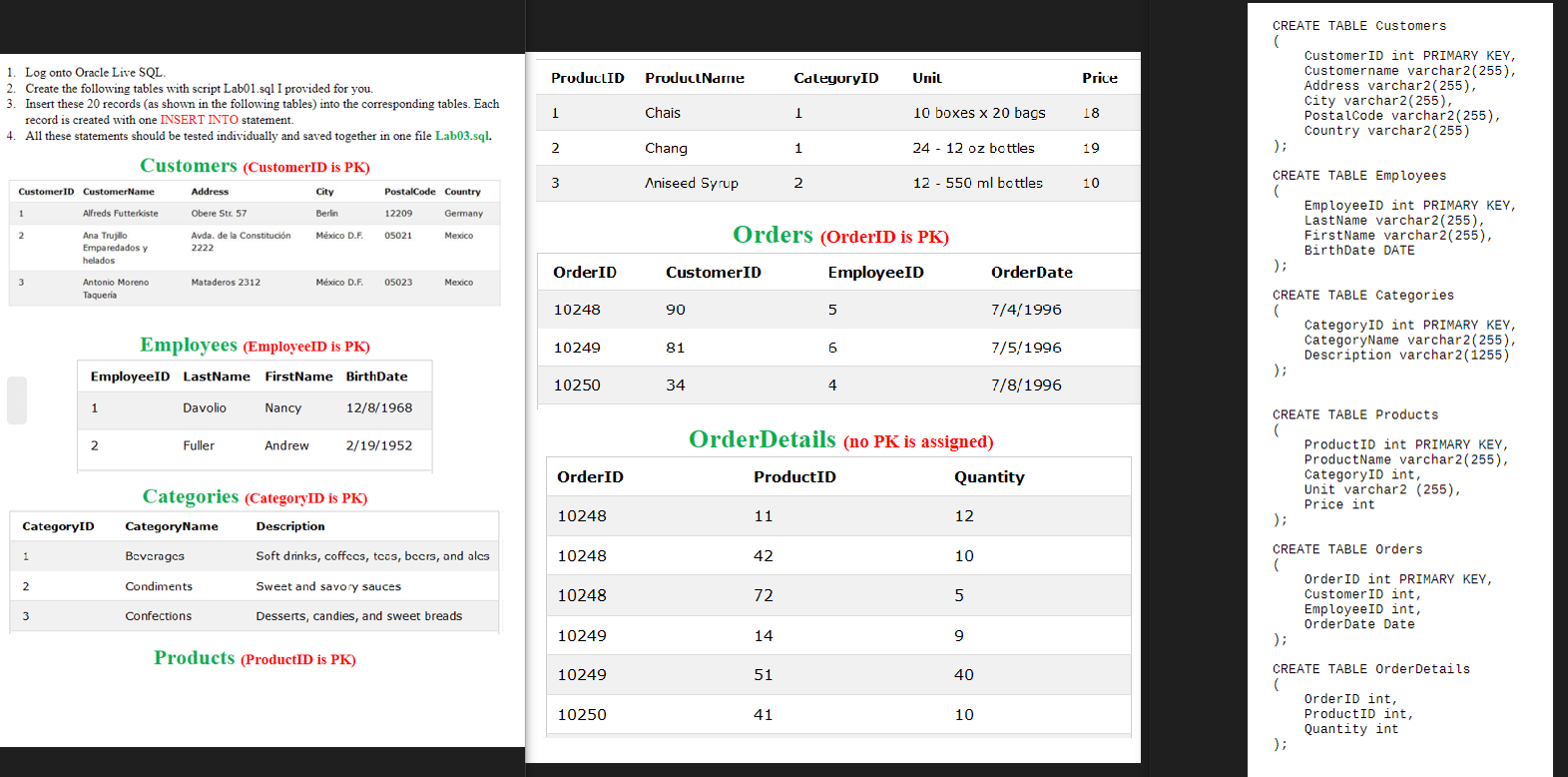
Task: Click the "Alfreds Futterkiste" customer name cell
Action: 120,214
